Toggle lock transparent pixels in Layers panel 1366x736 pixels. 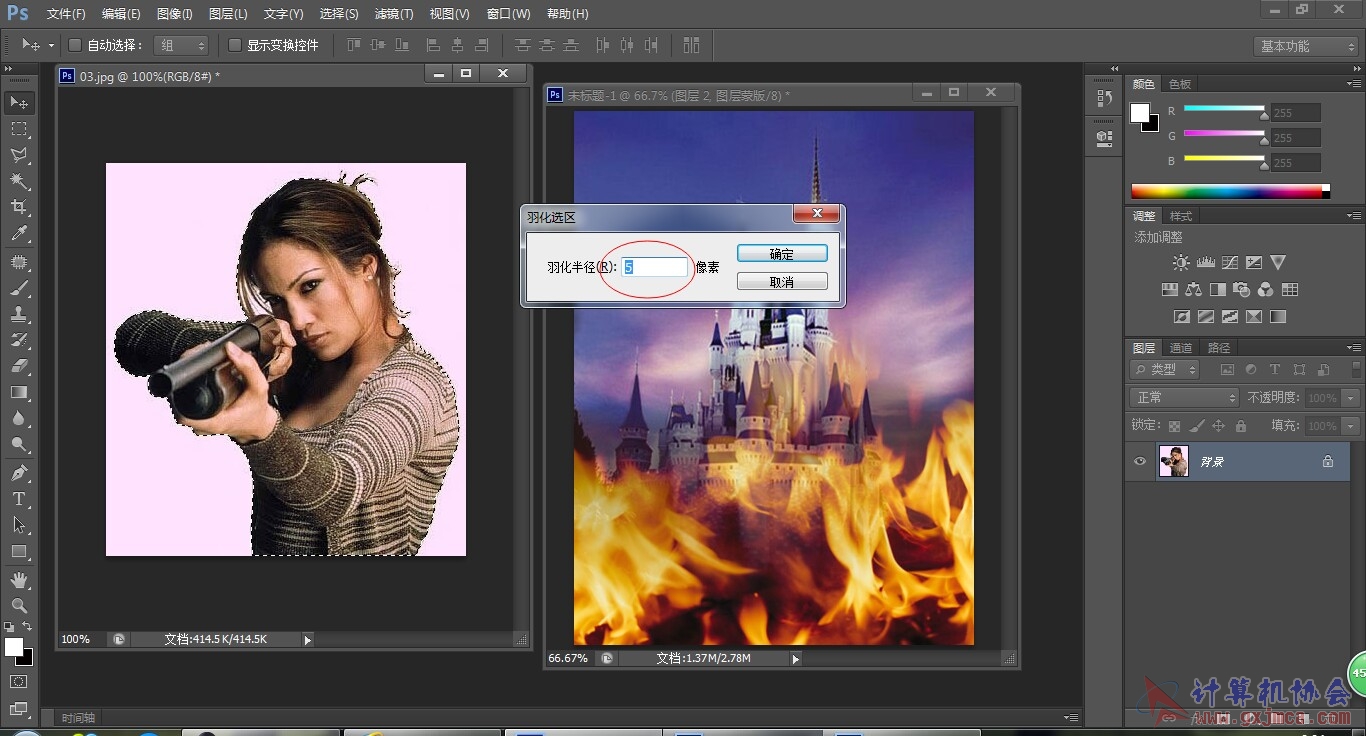[x=1174, y=426]
